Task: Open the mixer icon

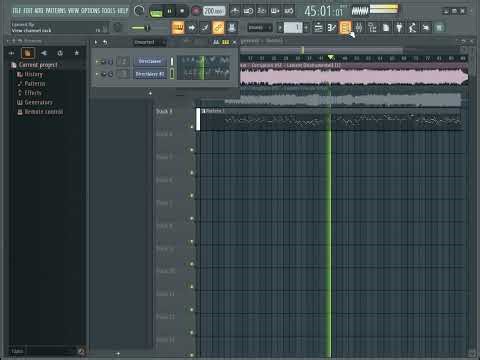Action: 359,28
